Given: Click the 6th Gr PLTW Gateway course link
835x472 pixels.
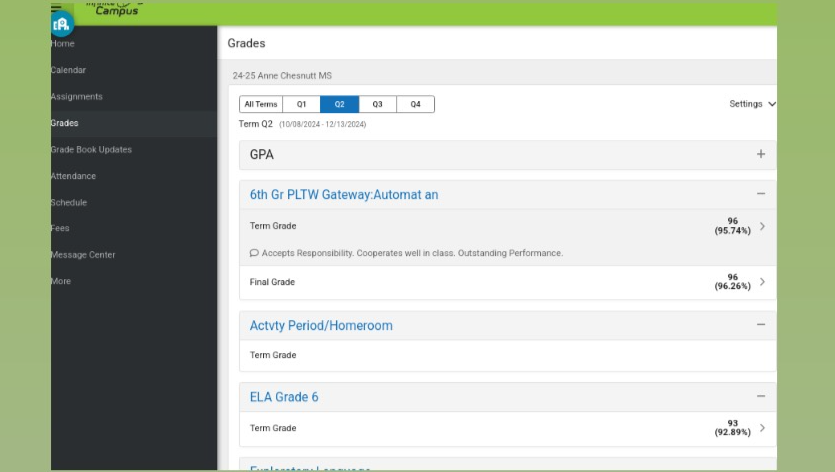Looking at the screenshot, I should point(344,195).
